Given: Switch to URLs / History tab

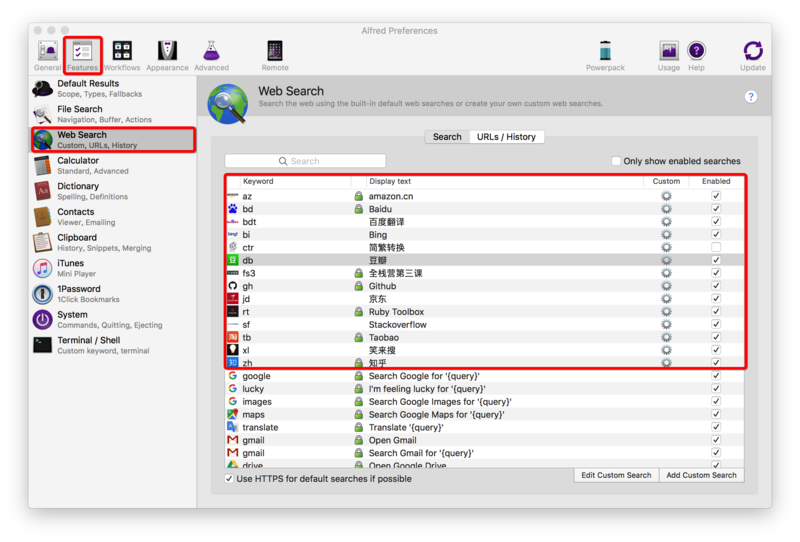Looking at the screenshot, I should 506,137.
